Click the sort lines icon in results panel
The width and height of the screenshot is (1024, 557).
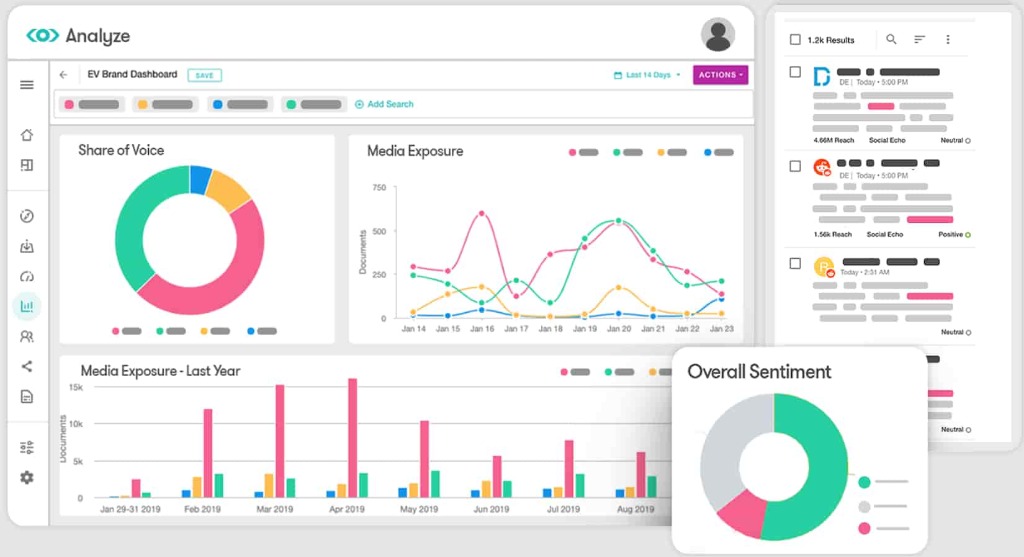pos(920,40)
